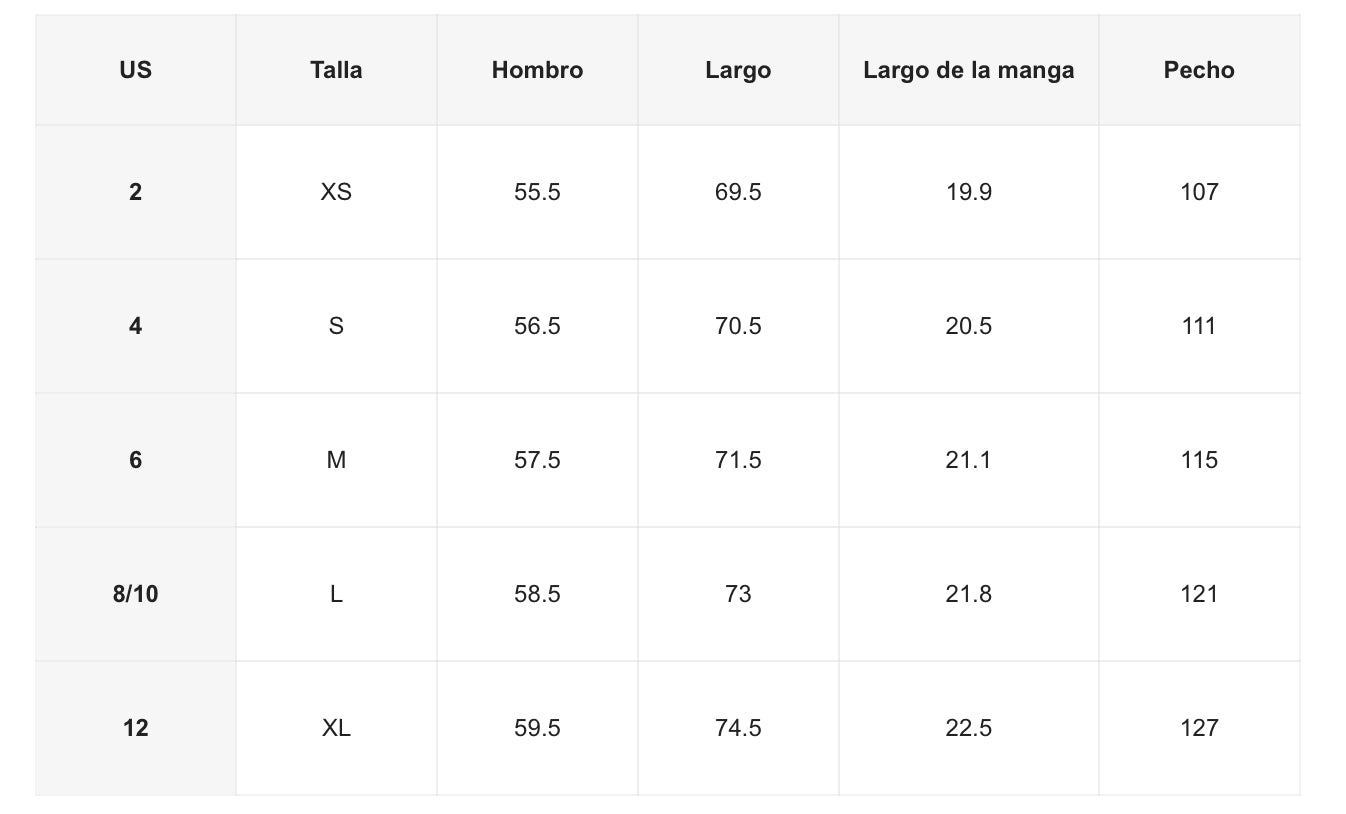Select the "Talla" column header

336,70
